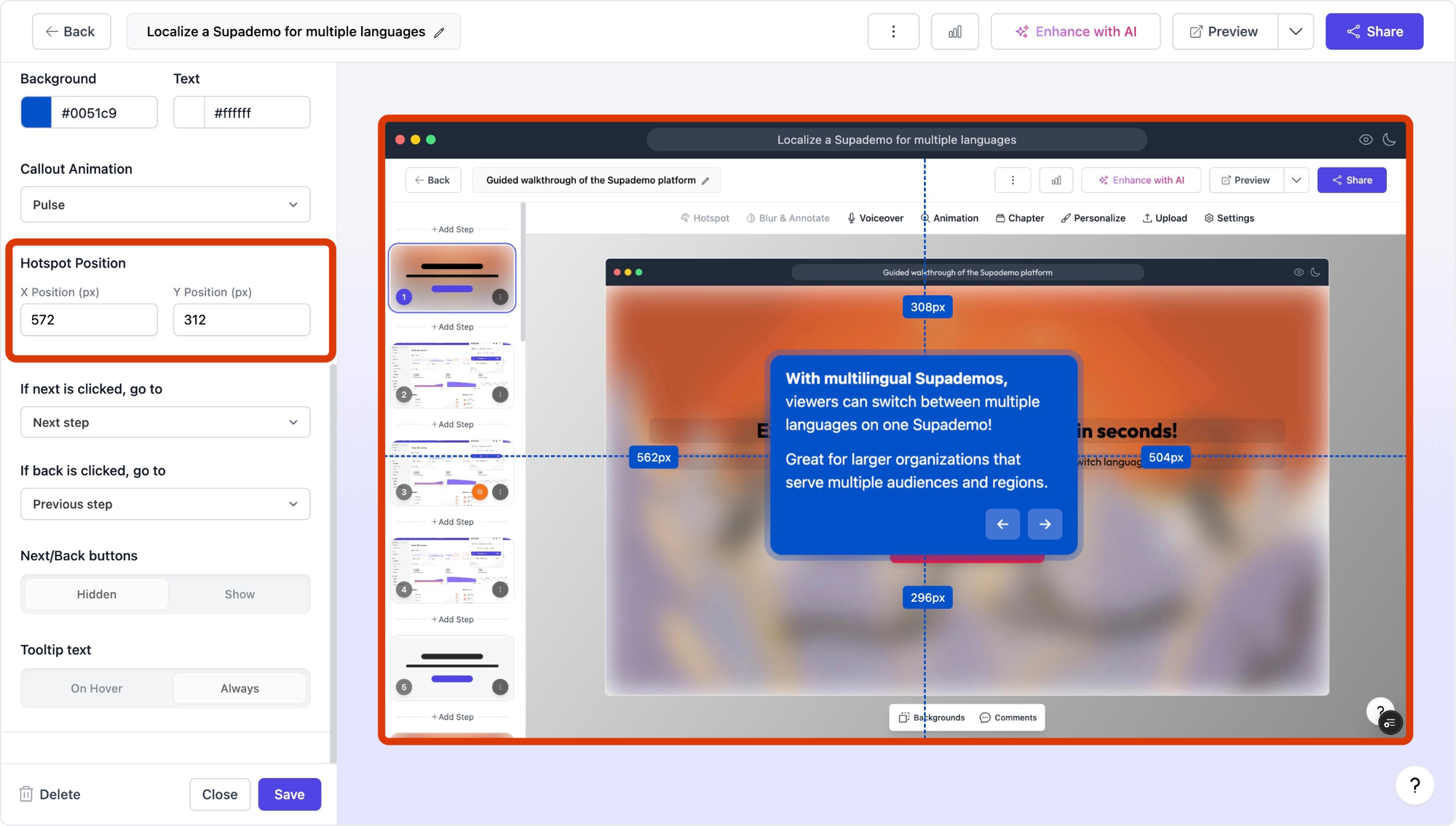The height and width of the screenshot is (826, 1456).
Task: Click Add Step above step 1
Action: 452,229
